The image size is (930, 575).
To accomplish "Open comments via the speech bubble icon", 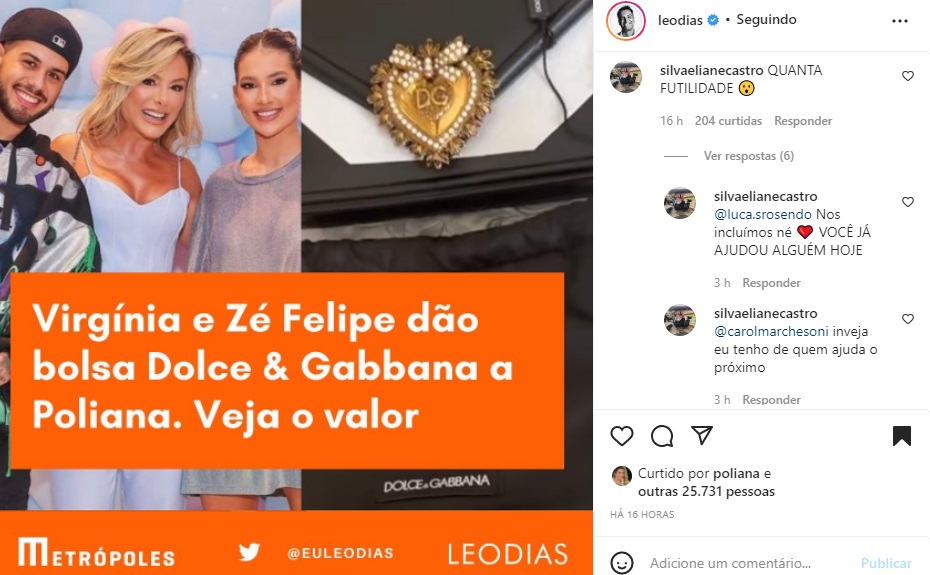I will click(x=662, y=436).
